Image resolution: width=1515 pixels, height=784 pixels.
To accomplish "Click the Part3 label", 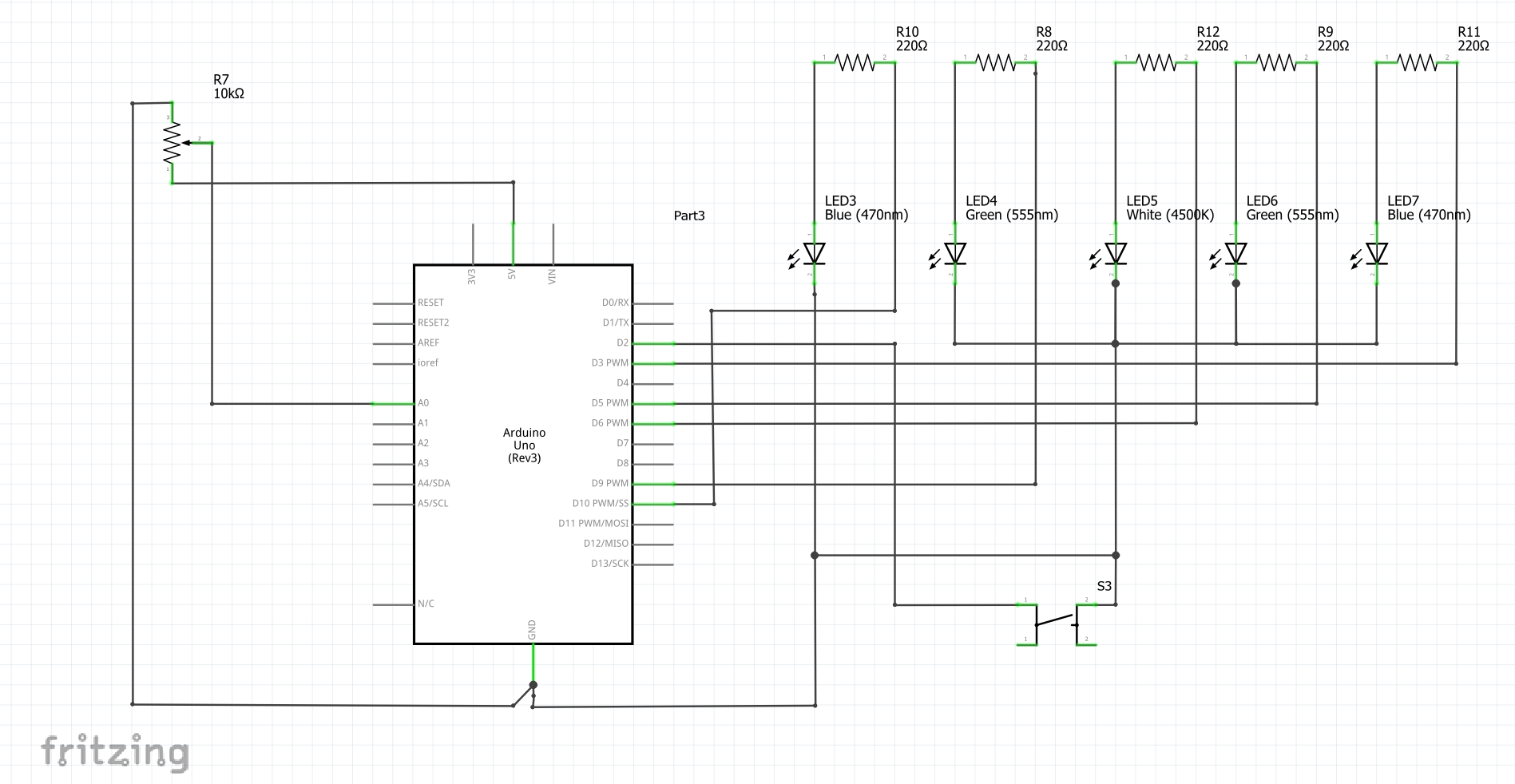I will [x=689, y=216].
